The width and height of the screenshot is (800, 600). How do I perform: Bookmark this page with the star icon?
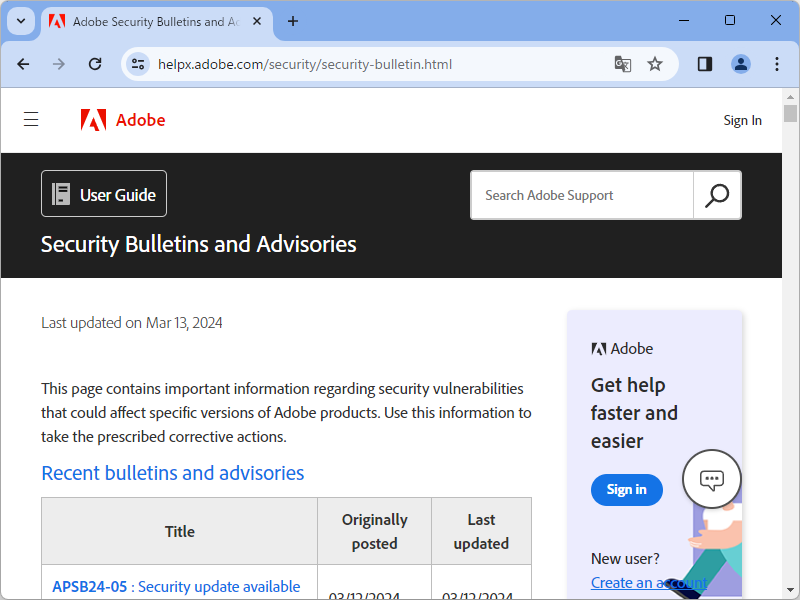pyautogui.click(x=655, y=64)
